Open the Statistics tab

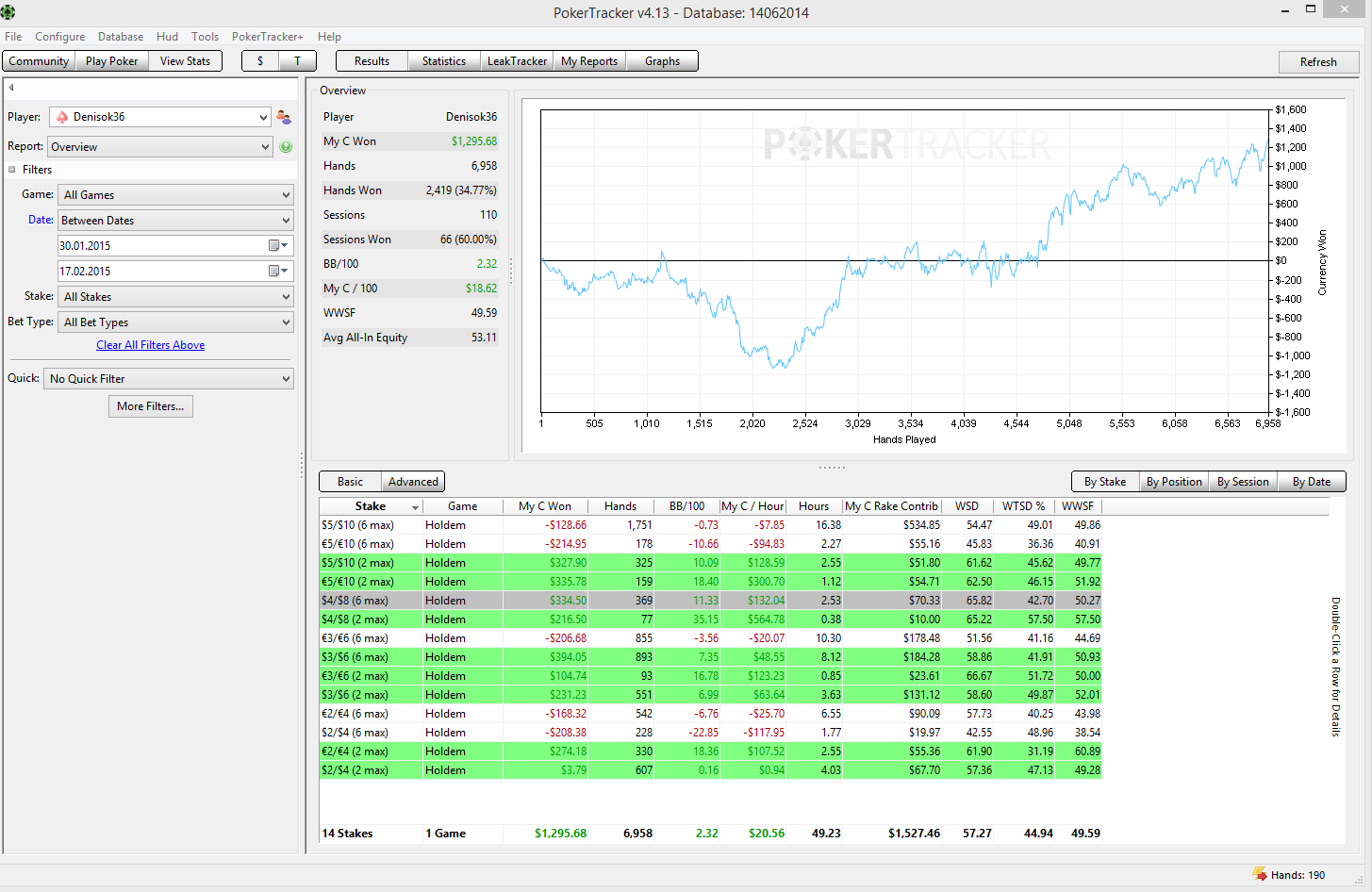pyautogui.click(x=443, y=61)
